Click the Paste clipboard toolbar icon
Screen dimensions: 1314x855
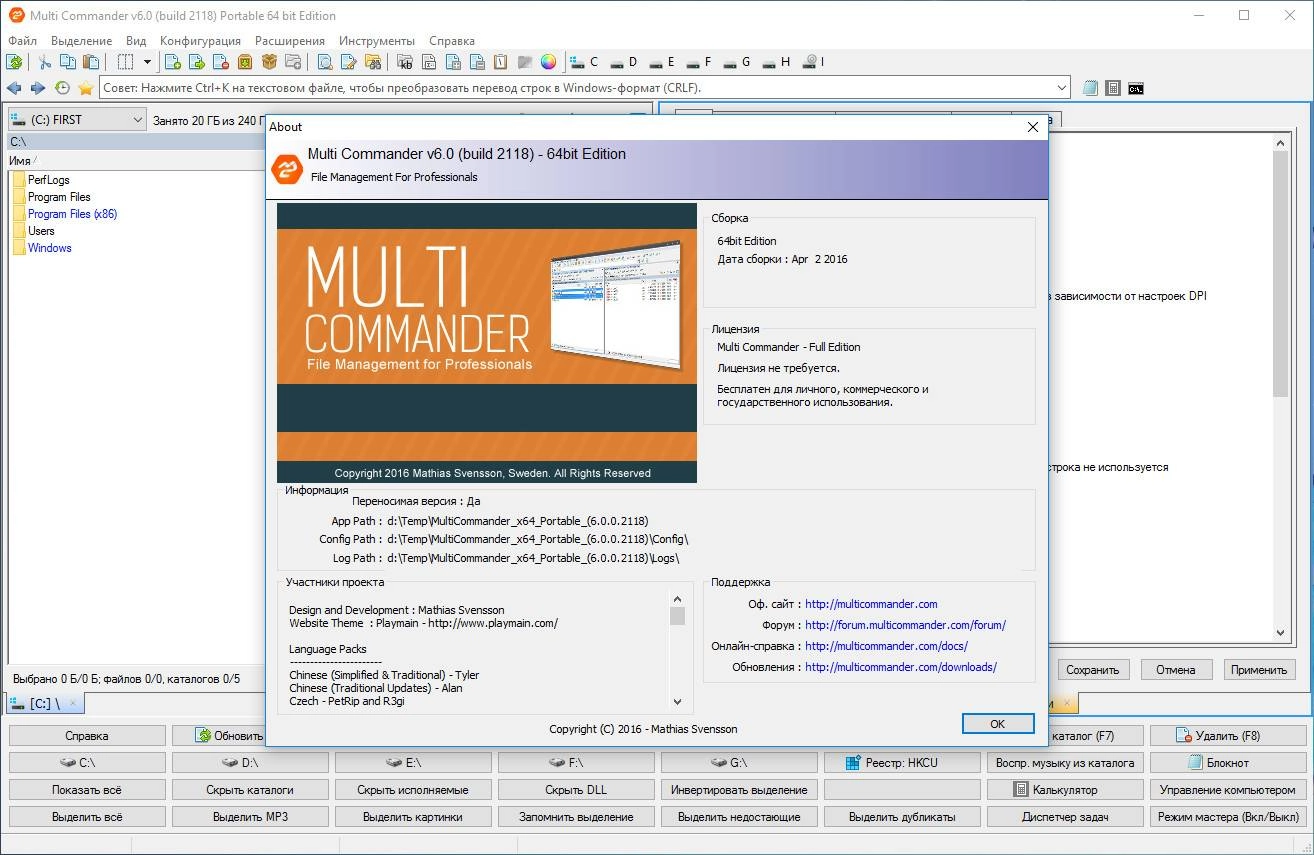tap(90, 62)
